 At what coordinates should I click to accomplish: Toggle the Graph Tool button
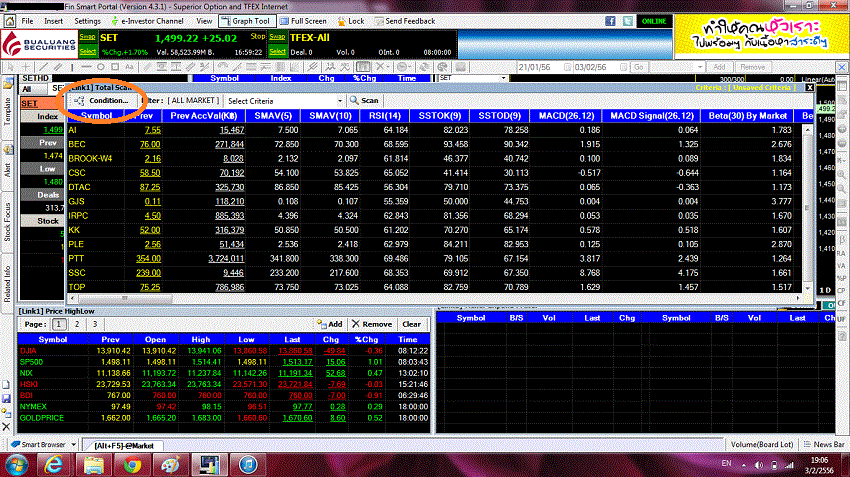[x=245, y=21]
